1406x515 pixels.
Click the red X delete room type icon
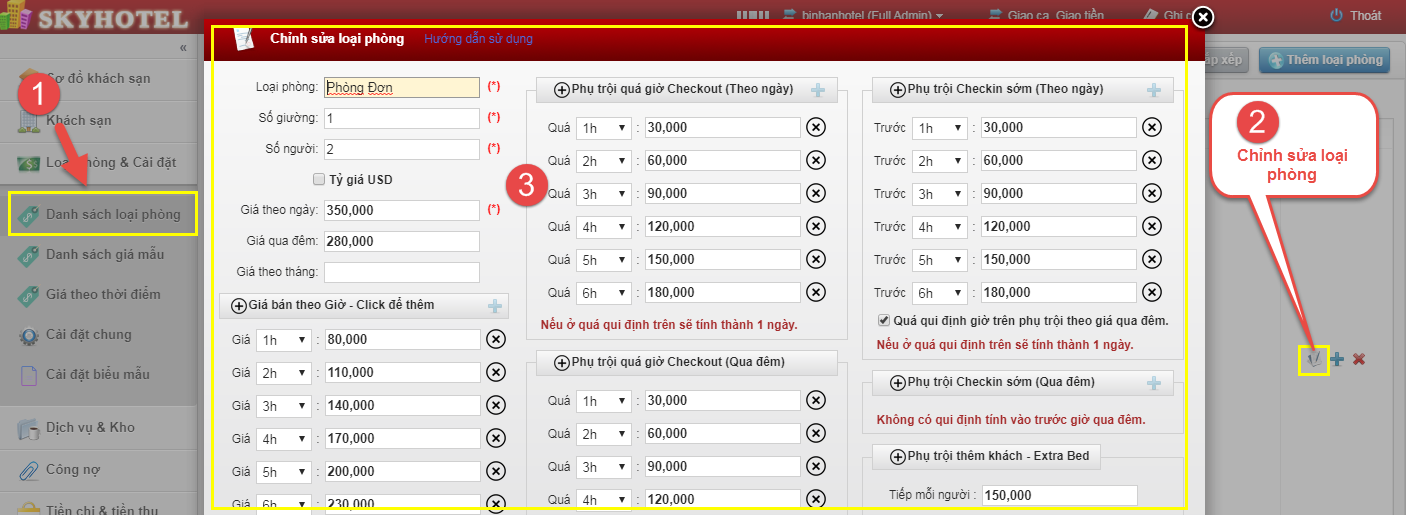[1359, 359]
